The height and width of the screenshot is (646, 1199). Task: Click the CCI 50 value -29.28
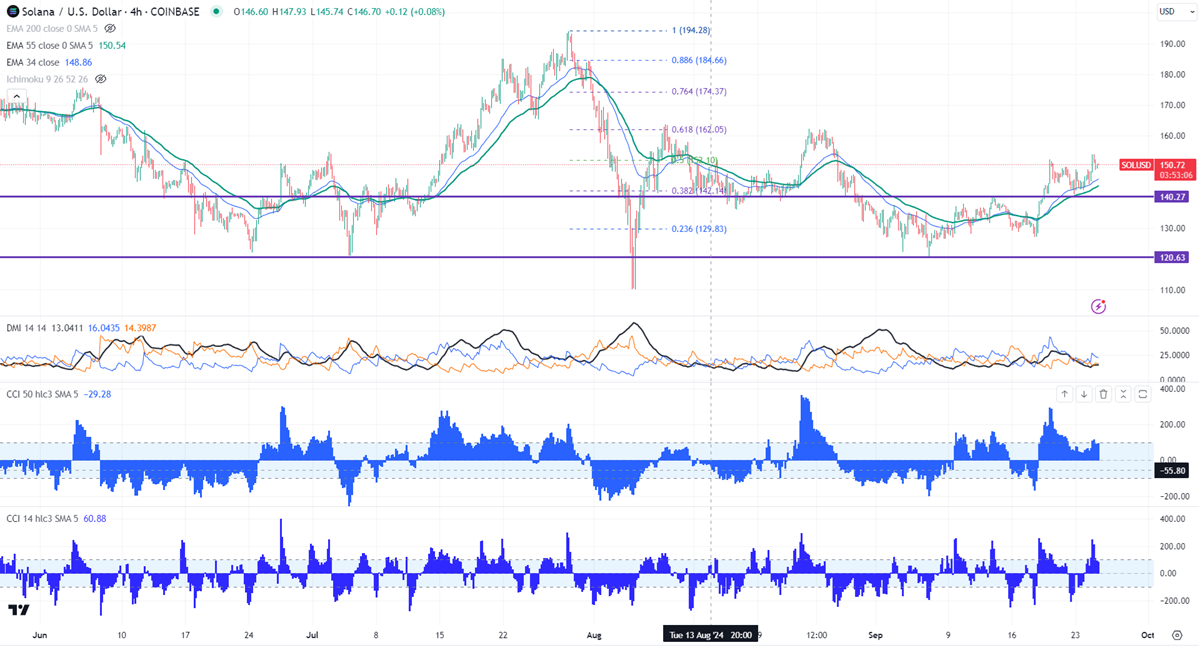(97, 394)
